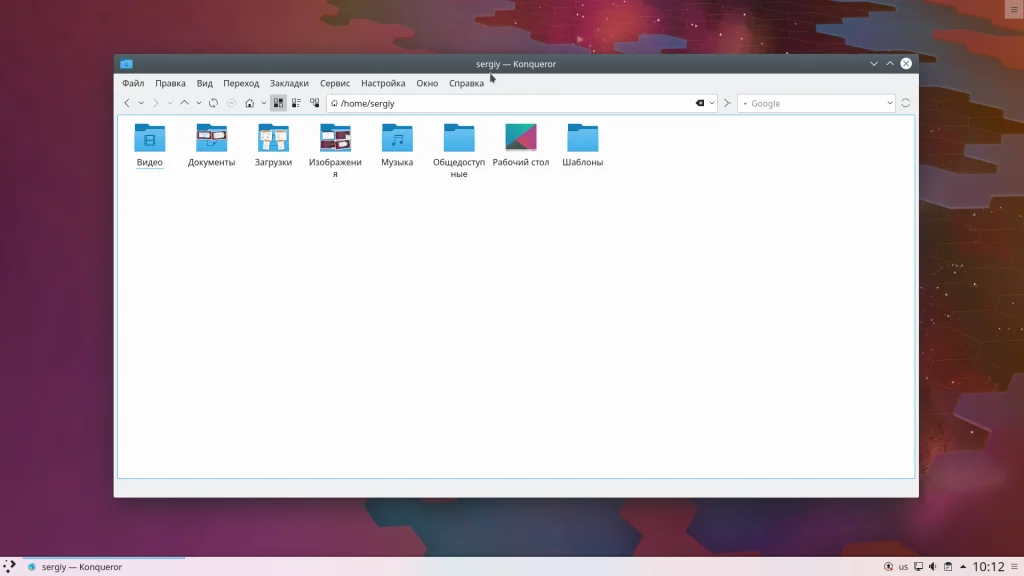Click the 10:12 clock
1024x576 pixels.
pyautogui.click(x=988, y=567)
